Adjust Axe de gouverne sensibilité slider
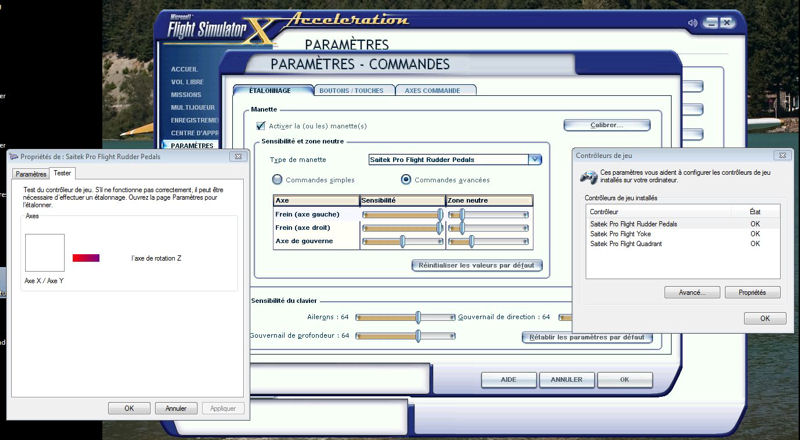The width and height of the screenshot is (800, 440). (403, 241)
